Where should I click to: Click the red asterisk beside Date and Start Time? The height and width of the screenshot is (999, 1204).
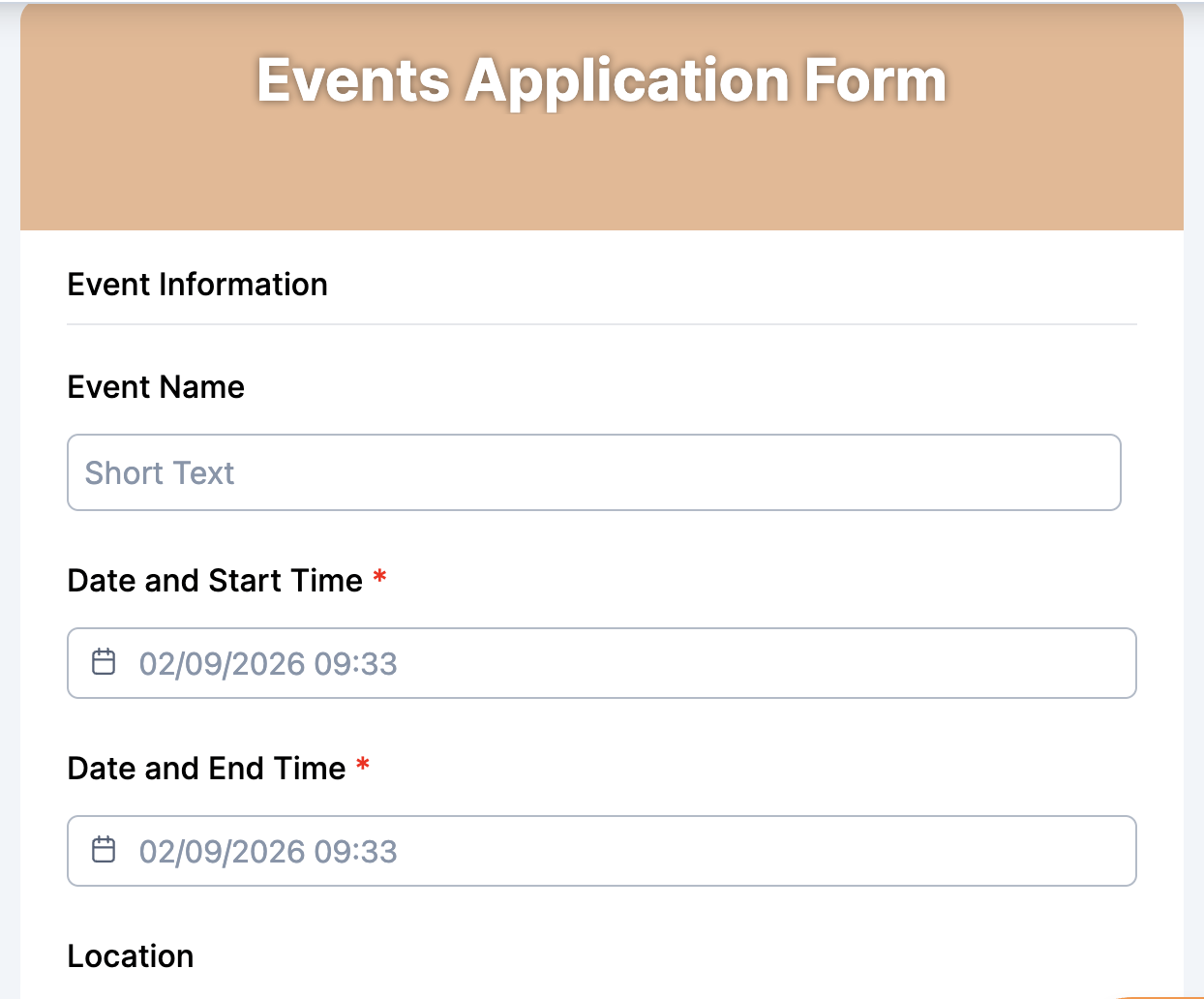(379, 578)
